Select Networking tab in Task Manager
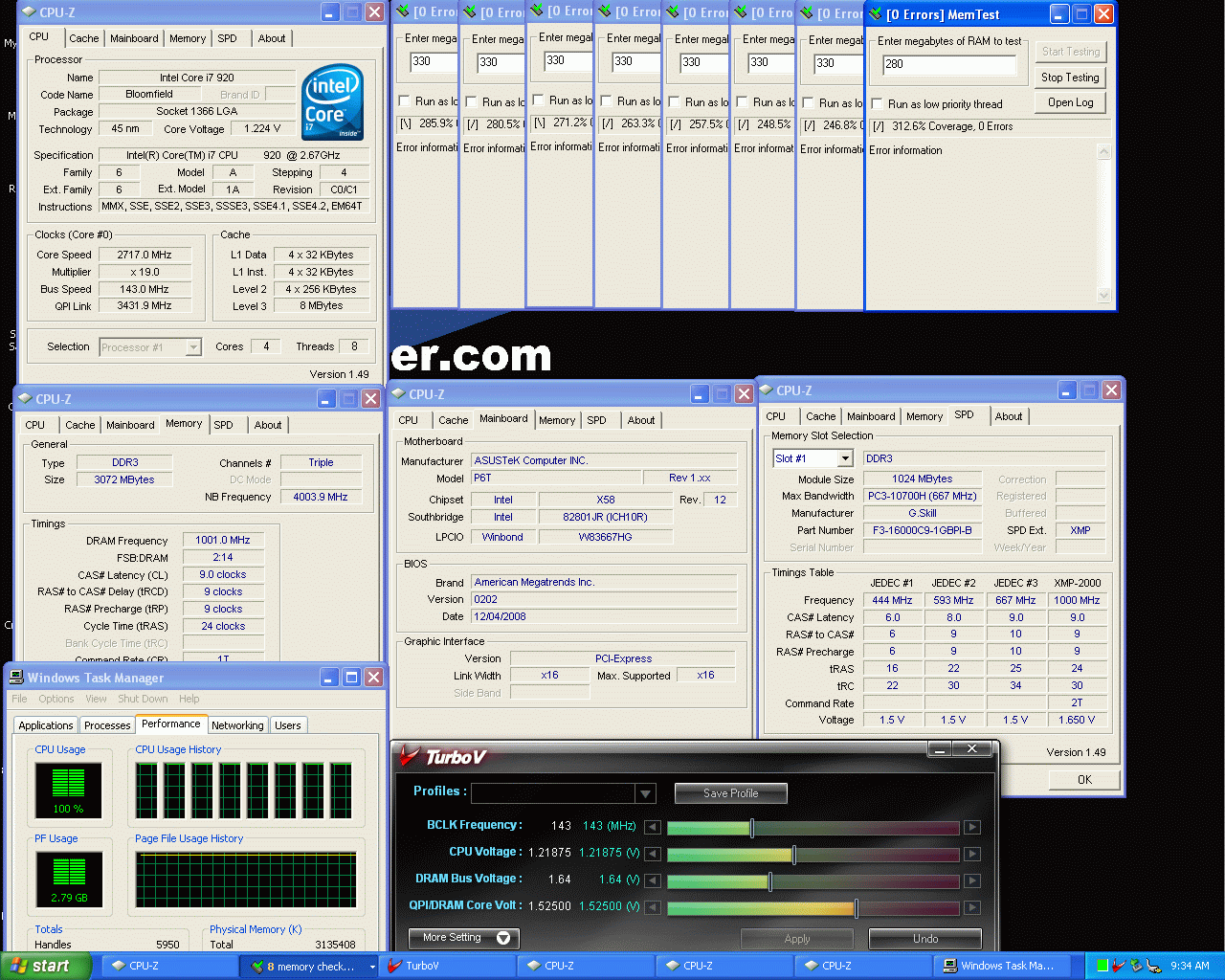The image size is (1225, 980). (237, 725)
